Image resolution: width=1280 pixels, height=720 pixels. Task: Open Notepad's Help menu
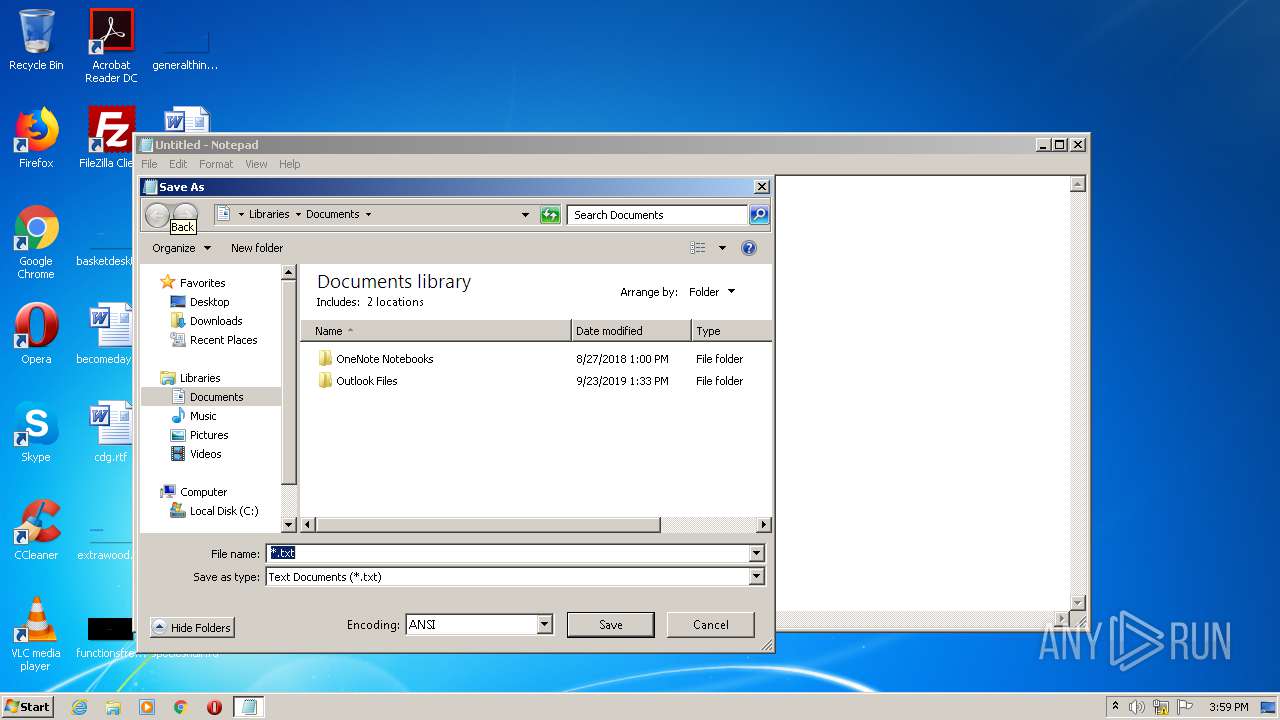point(289,164)
